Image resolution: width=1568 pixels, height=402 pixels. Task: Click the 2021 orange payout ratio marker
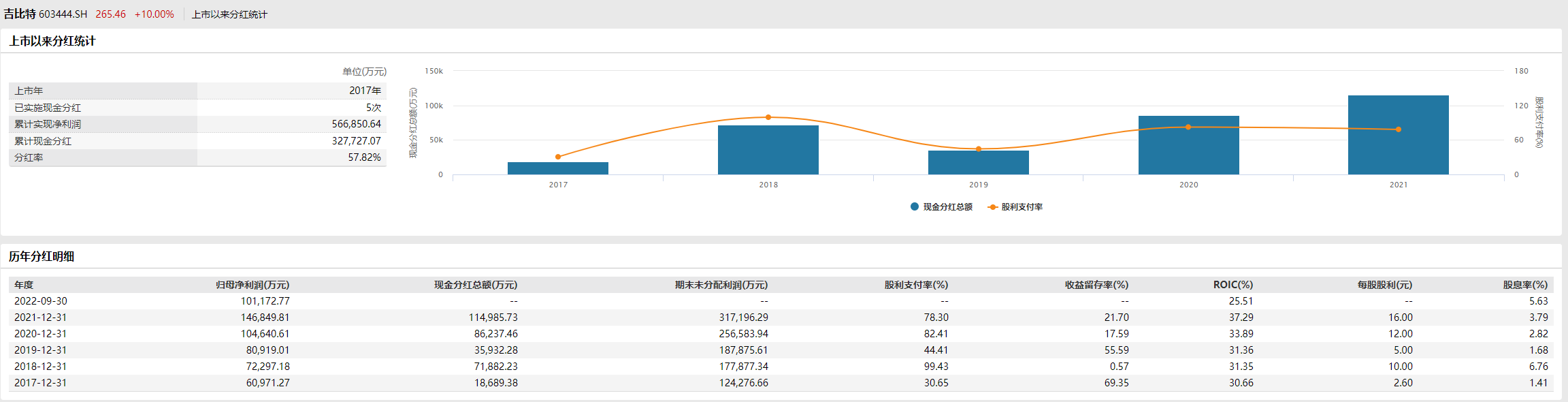[1399, 129]
